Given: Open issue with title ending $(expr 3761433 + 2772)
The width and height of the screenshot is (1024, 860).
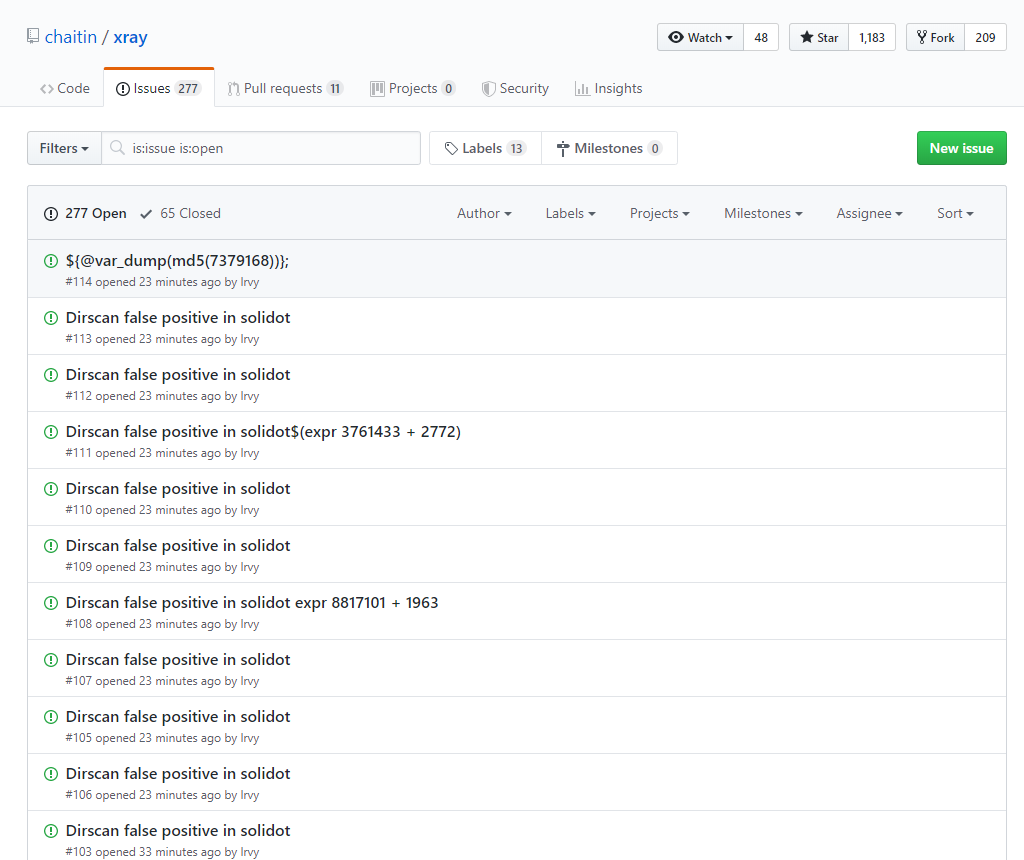Looking at the screenshot, I should click(x=263, y=432).
